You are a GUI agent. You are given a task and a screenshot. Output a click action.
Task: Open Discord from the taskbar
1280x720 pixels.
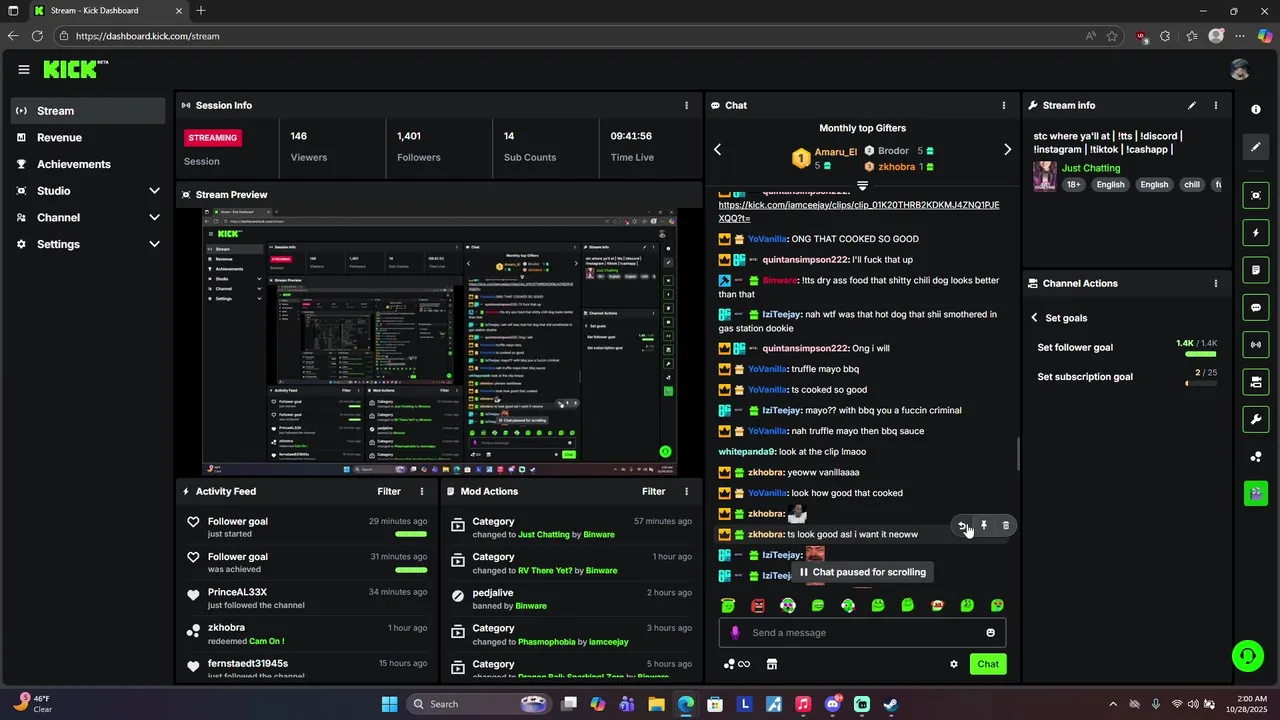point(833,704)
